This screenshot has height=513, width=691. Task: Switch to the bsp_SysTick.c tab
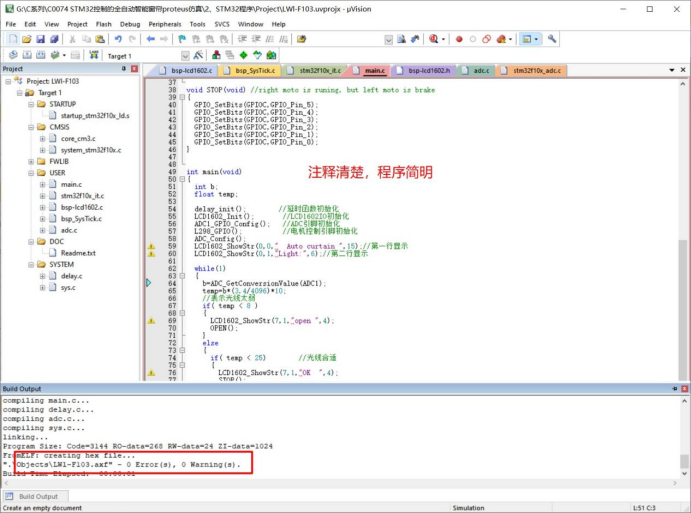tap(249, 71)
